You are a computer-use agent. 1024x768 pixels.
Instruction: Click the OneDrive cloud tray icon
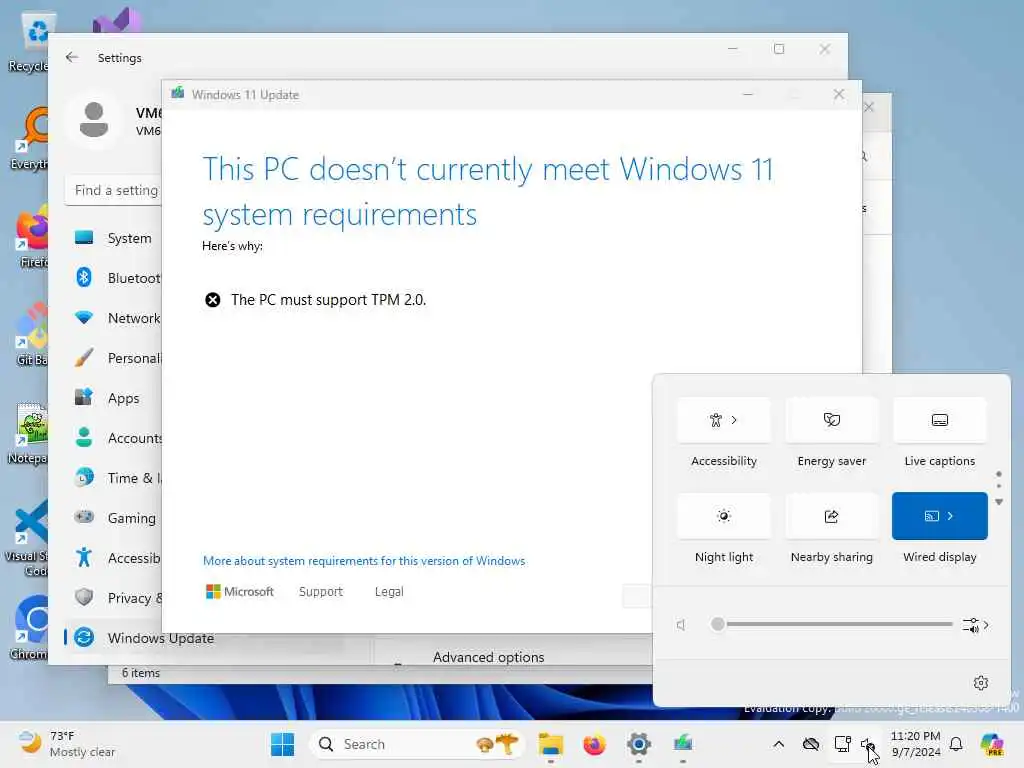click(810, 744)
